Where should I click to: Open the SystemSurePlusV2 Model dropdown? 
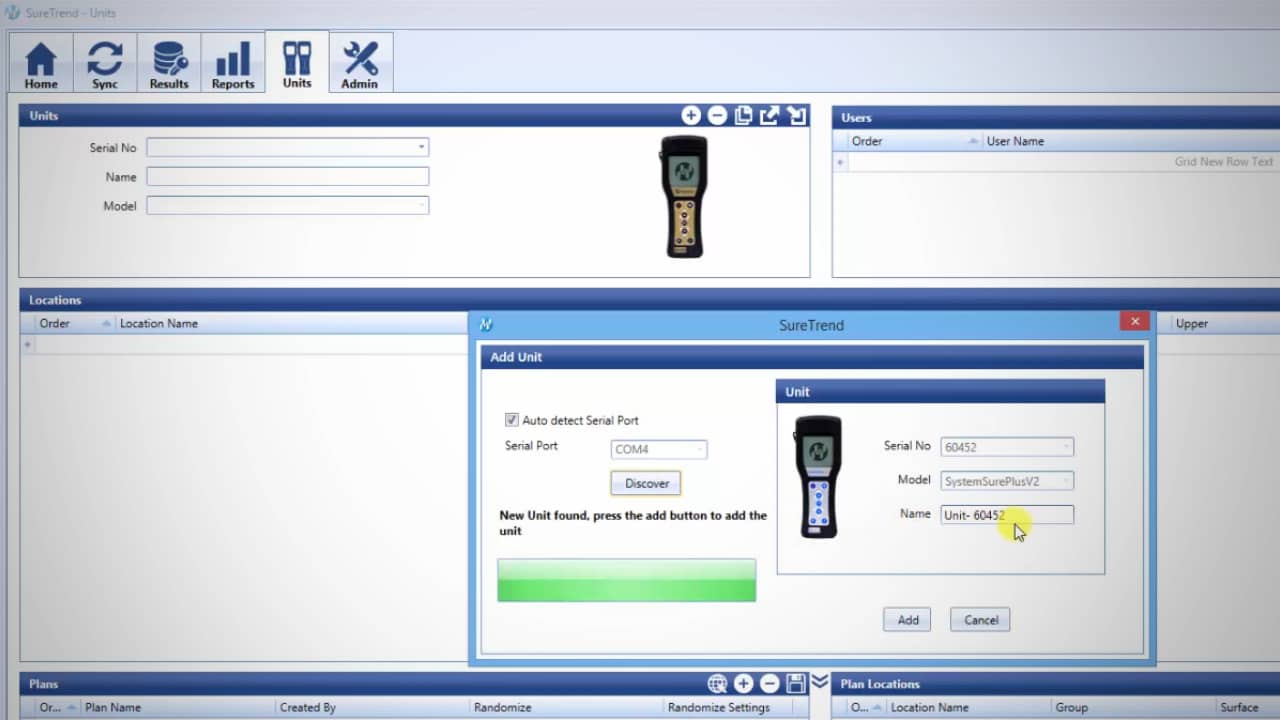coord(1007,481)
